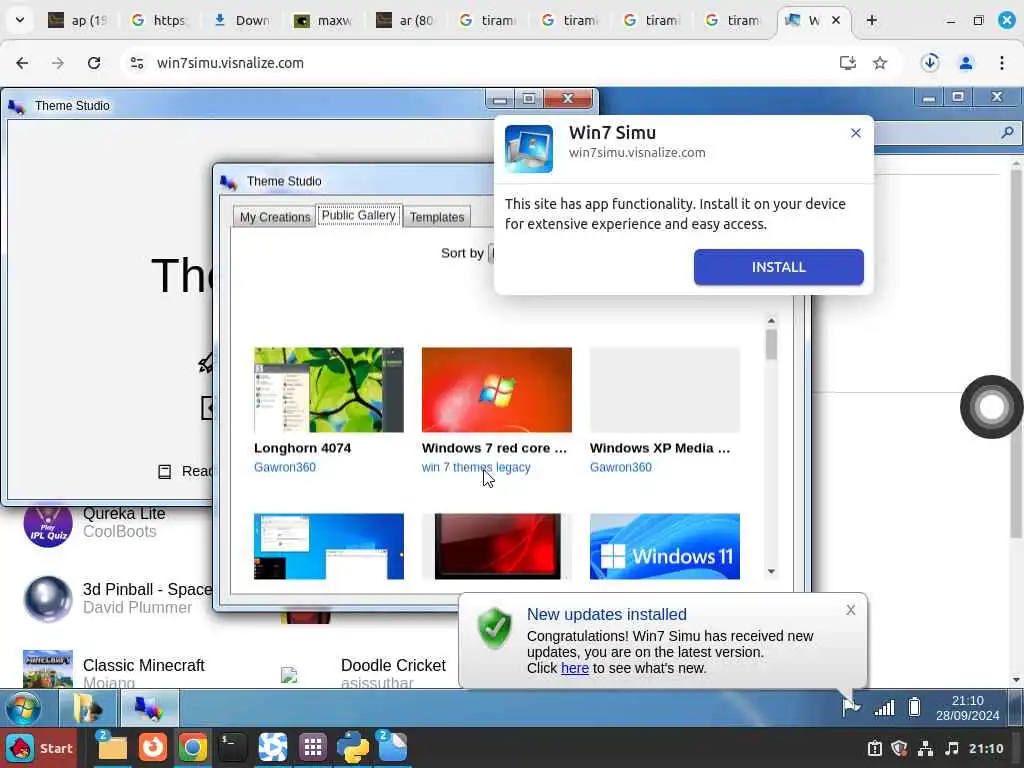Launch the 3d Pinball app icon

coord(48,599)
